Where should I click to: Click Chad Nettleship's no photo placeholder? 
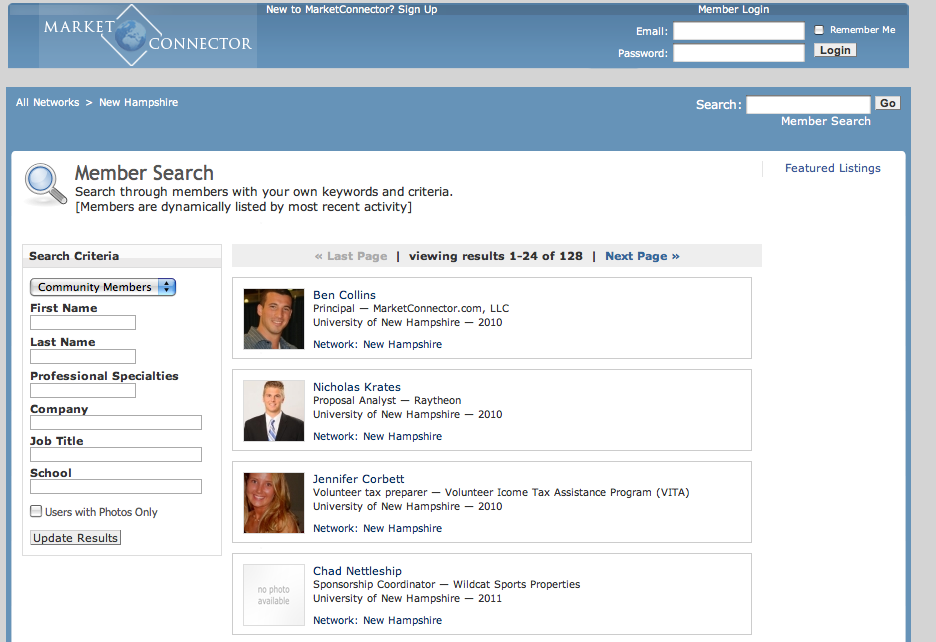pyautogui.click(x=273, y=595)
